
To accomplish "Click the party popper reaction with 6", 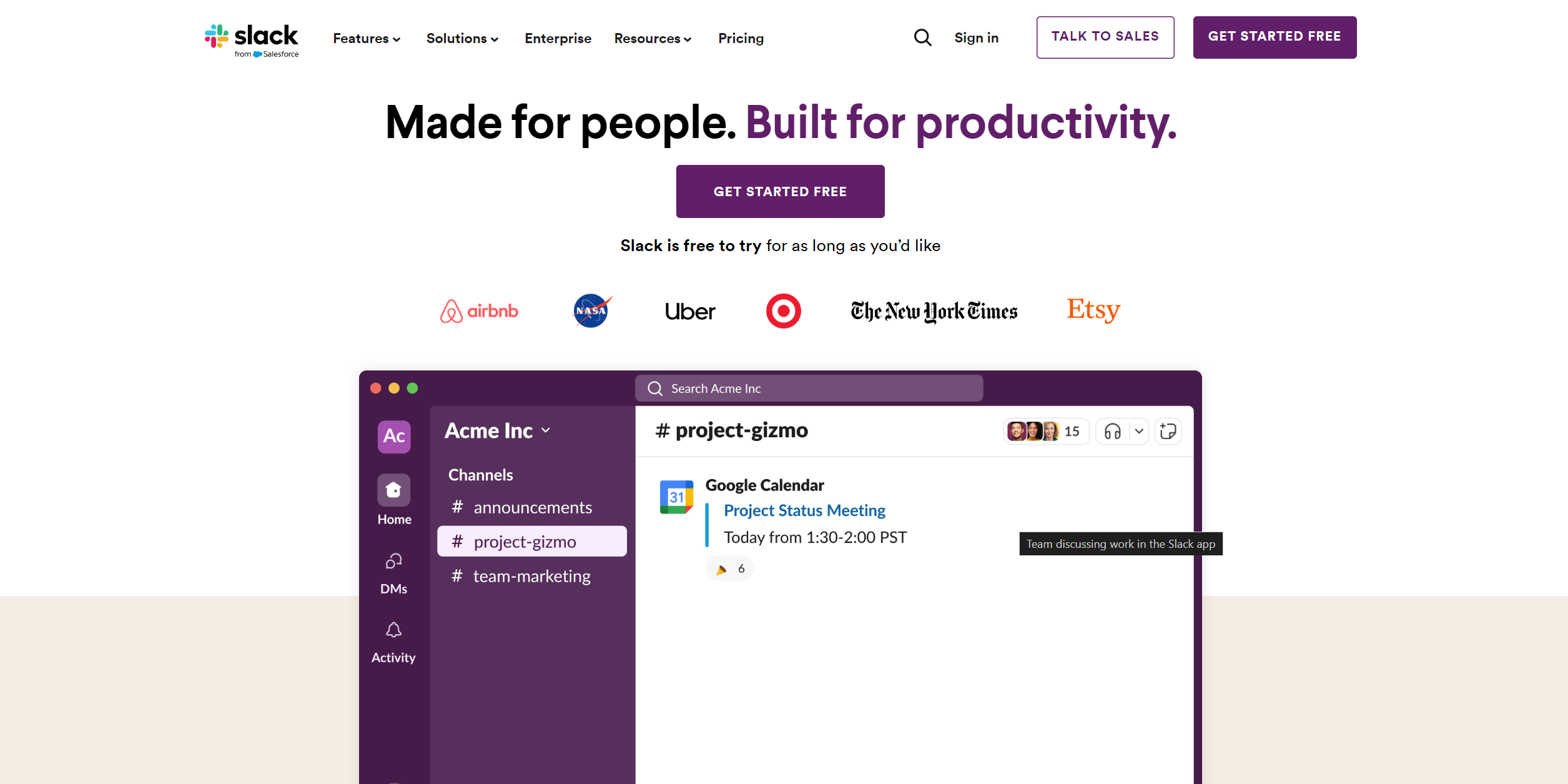I will click(729, 568).
